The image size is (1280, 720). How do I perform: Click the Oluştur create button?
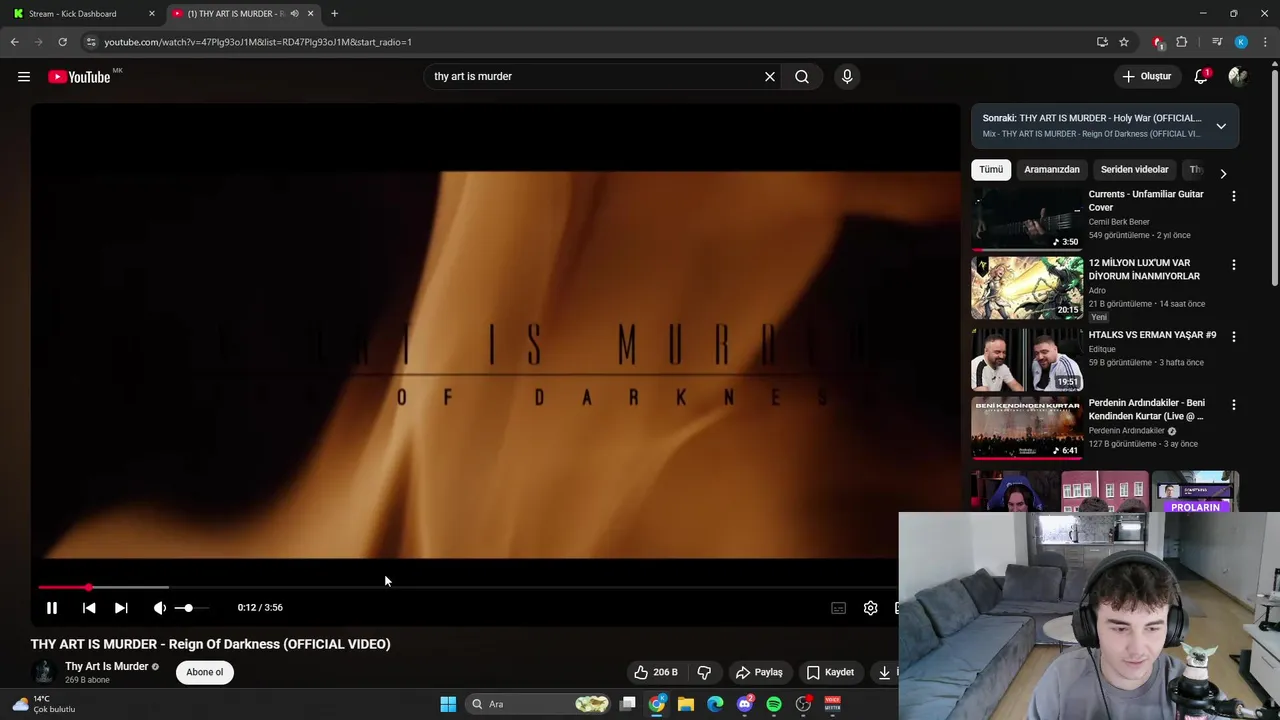[x=1147, y=77]
